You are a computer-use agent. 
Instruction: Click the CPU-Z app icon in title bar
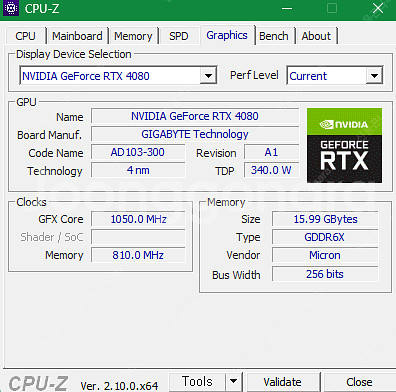point(11,8)
